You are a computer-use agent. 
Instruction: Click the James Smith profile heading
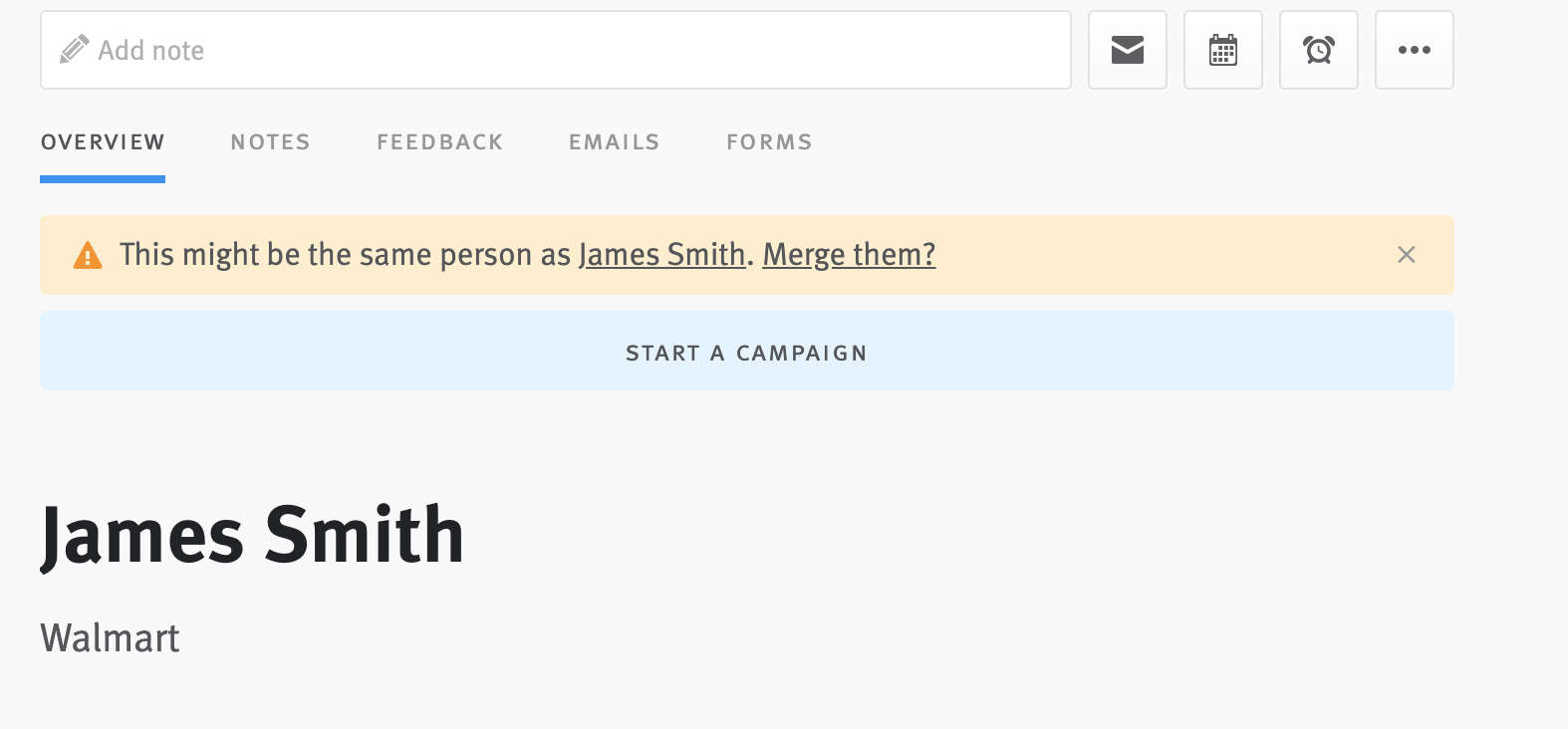pyautogui.click(x=252, y=536)
